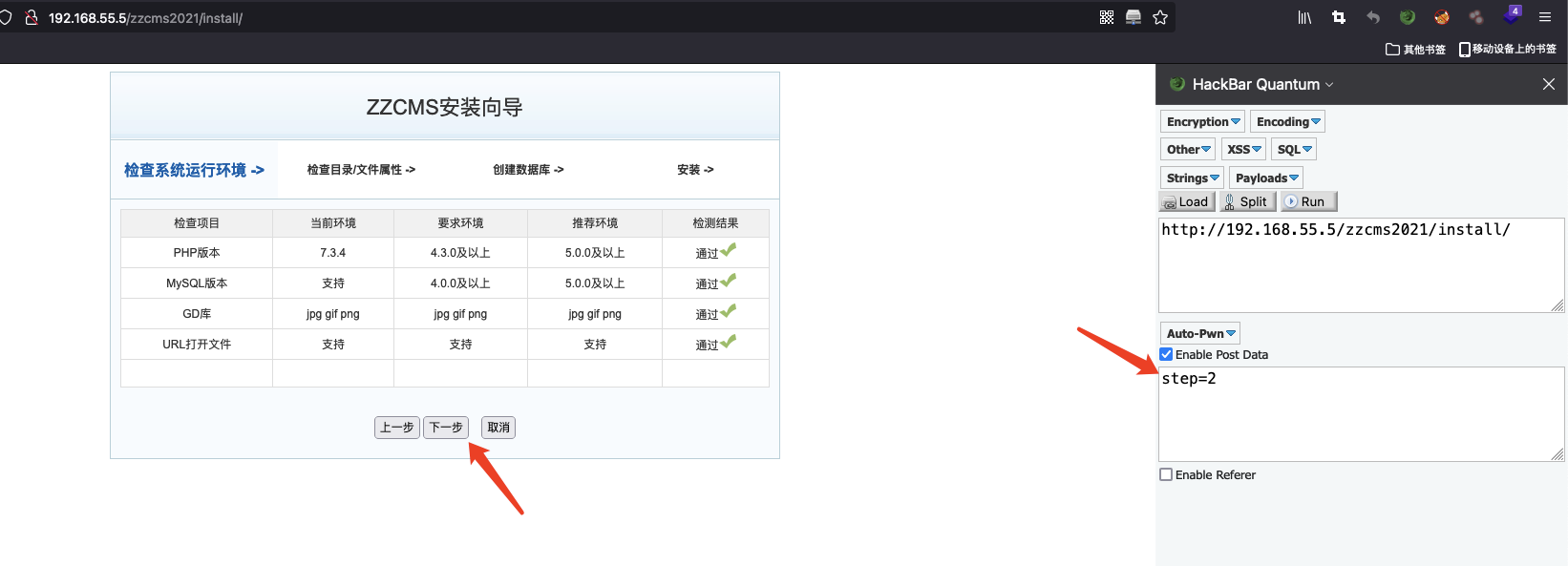Expand the Payloads dropdown
The width and height of the screenshot is (1568, 566).
pyautogui.click(x=1266, y=178)
